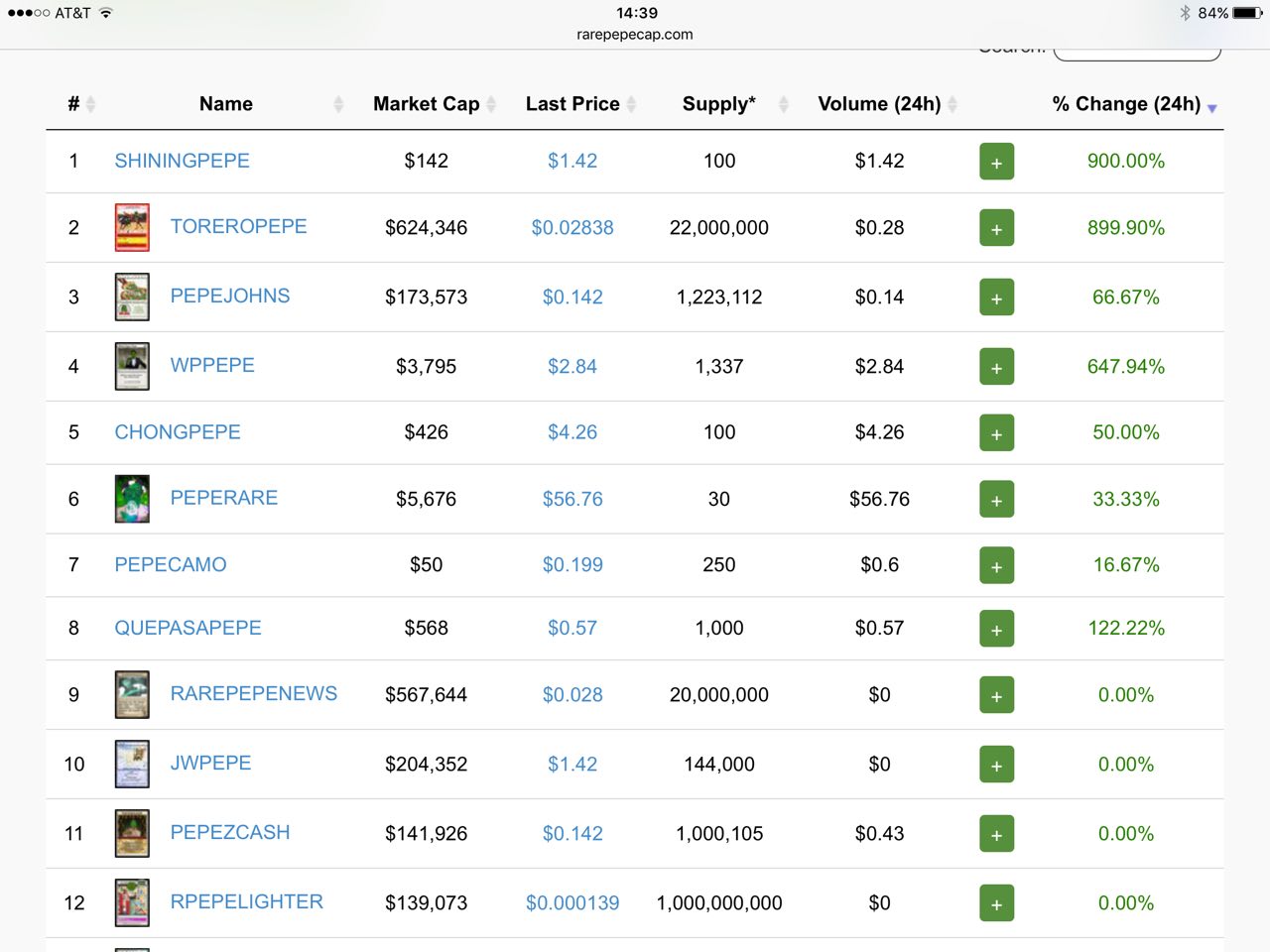Sort the table by Supply column

pos(719,104)
